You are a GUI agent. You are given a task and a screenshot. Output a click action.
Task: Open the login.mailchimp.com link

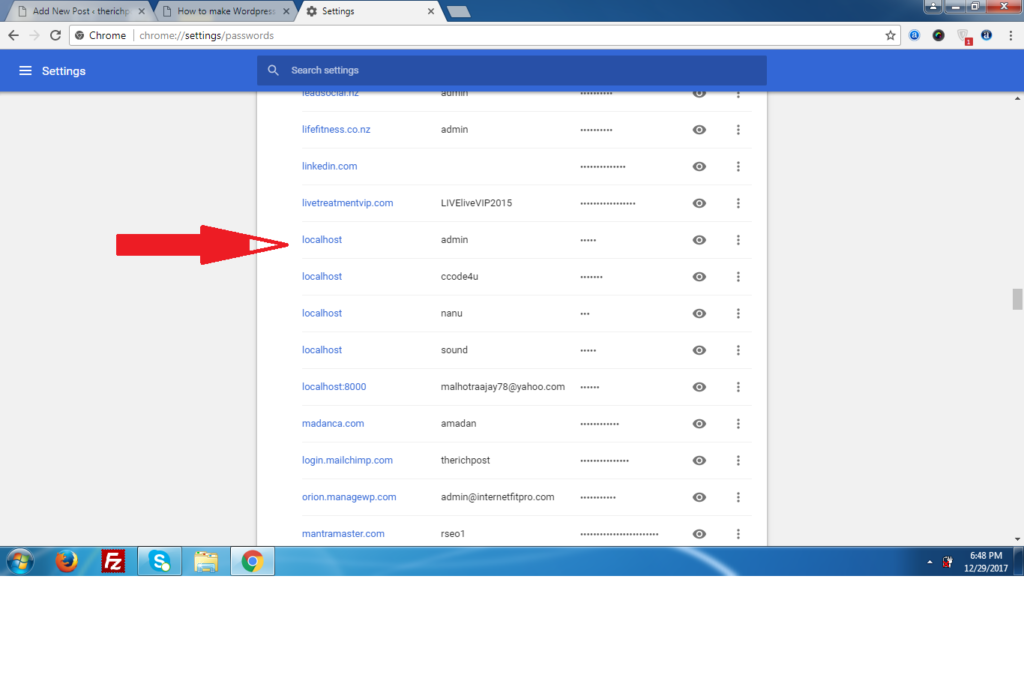tap(347, 460)
